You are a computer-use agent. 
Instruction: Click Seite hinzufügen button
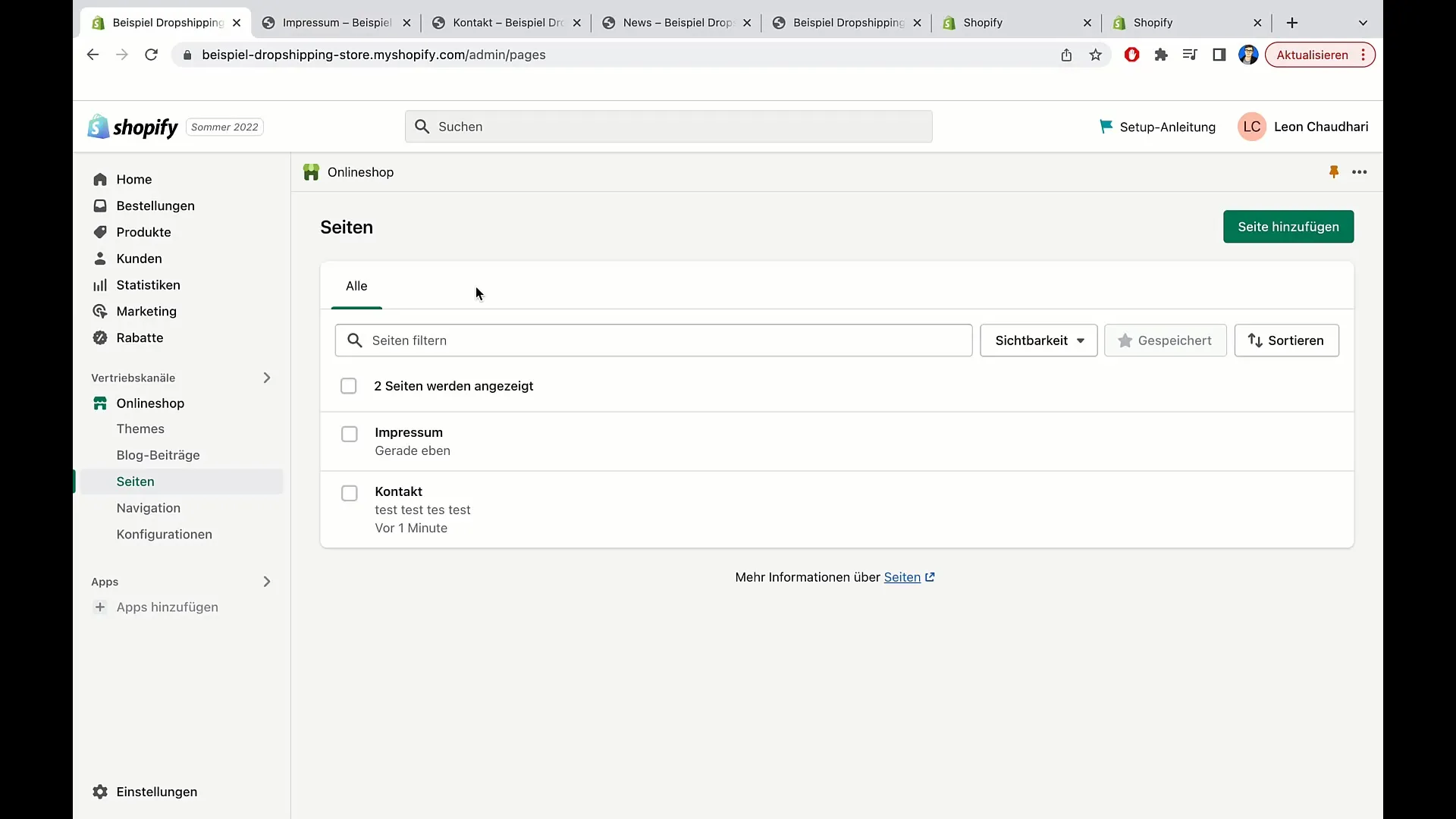(x=1288, y=227)
